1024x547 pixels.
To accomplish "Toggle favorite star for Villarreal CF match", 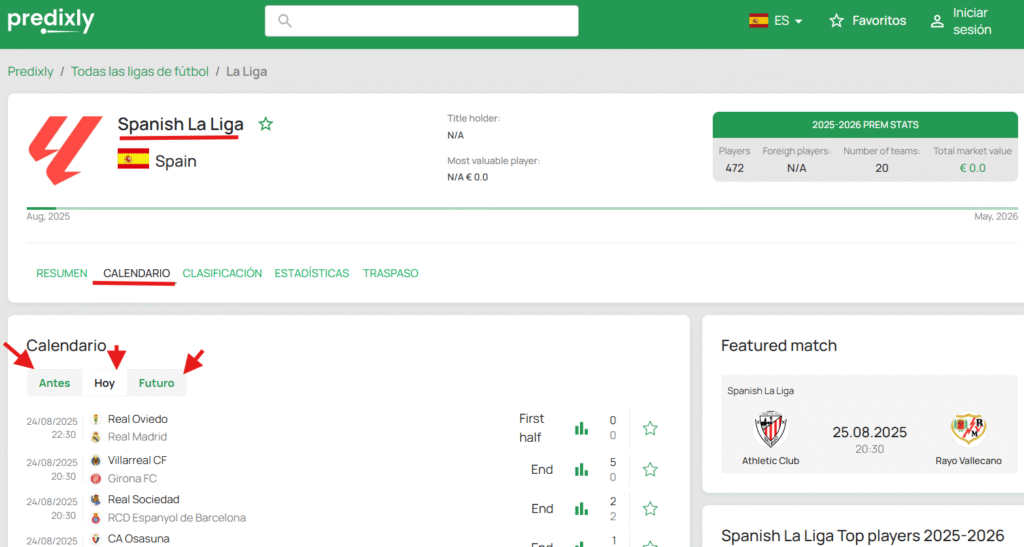I will click(x=650, y=469).
